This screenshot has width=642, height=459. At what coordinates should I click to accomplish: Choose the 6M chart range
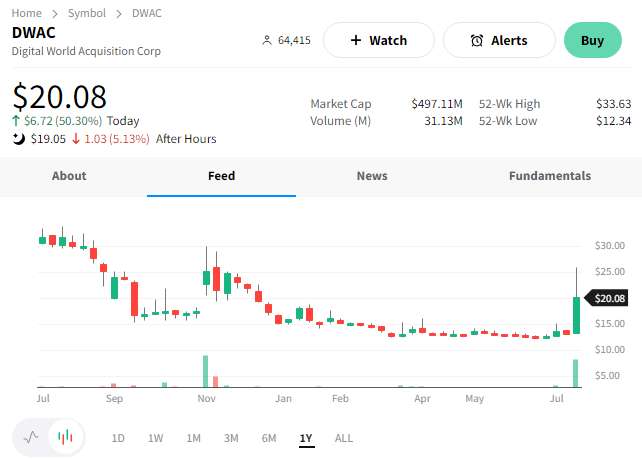269,438
